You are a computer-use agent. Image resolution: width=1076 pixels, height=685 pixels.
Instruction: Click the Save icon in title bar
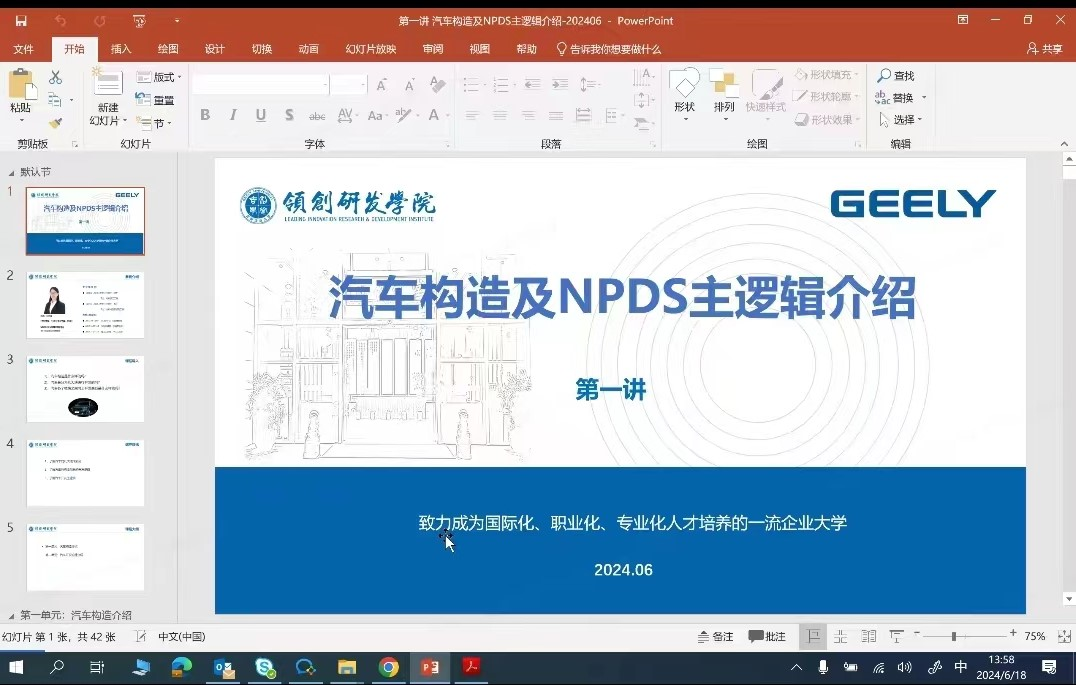tap(21, 21)
